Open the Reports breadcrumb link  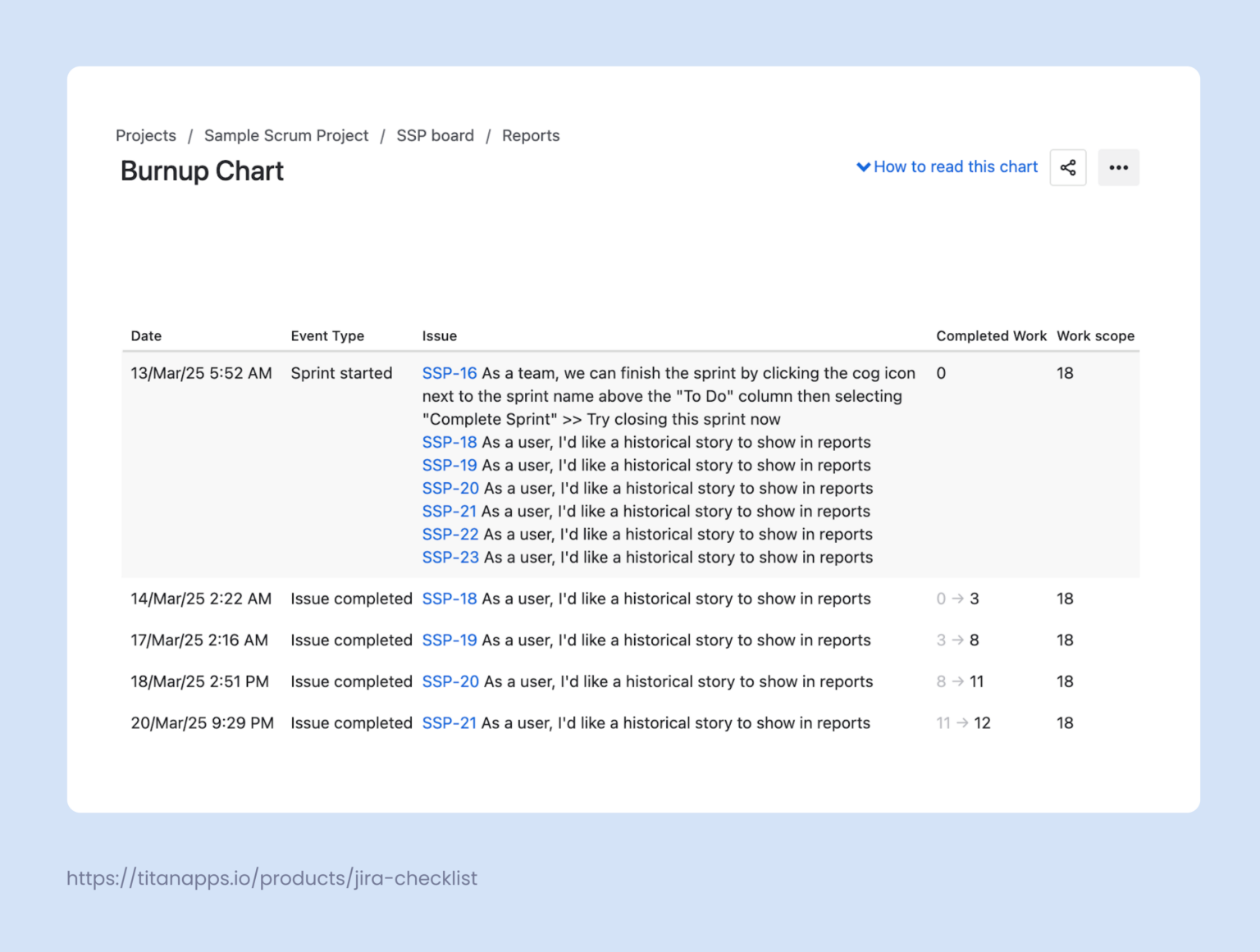531,135
